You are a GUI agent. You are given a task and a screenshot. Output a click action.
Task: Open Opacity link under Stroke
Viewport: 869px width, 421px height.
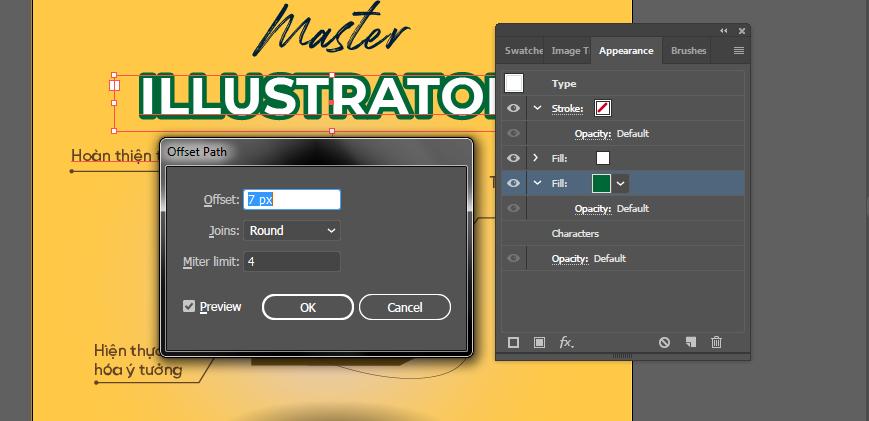(x=592, y=134)
